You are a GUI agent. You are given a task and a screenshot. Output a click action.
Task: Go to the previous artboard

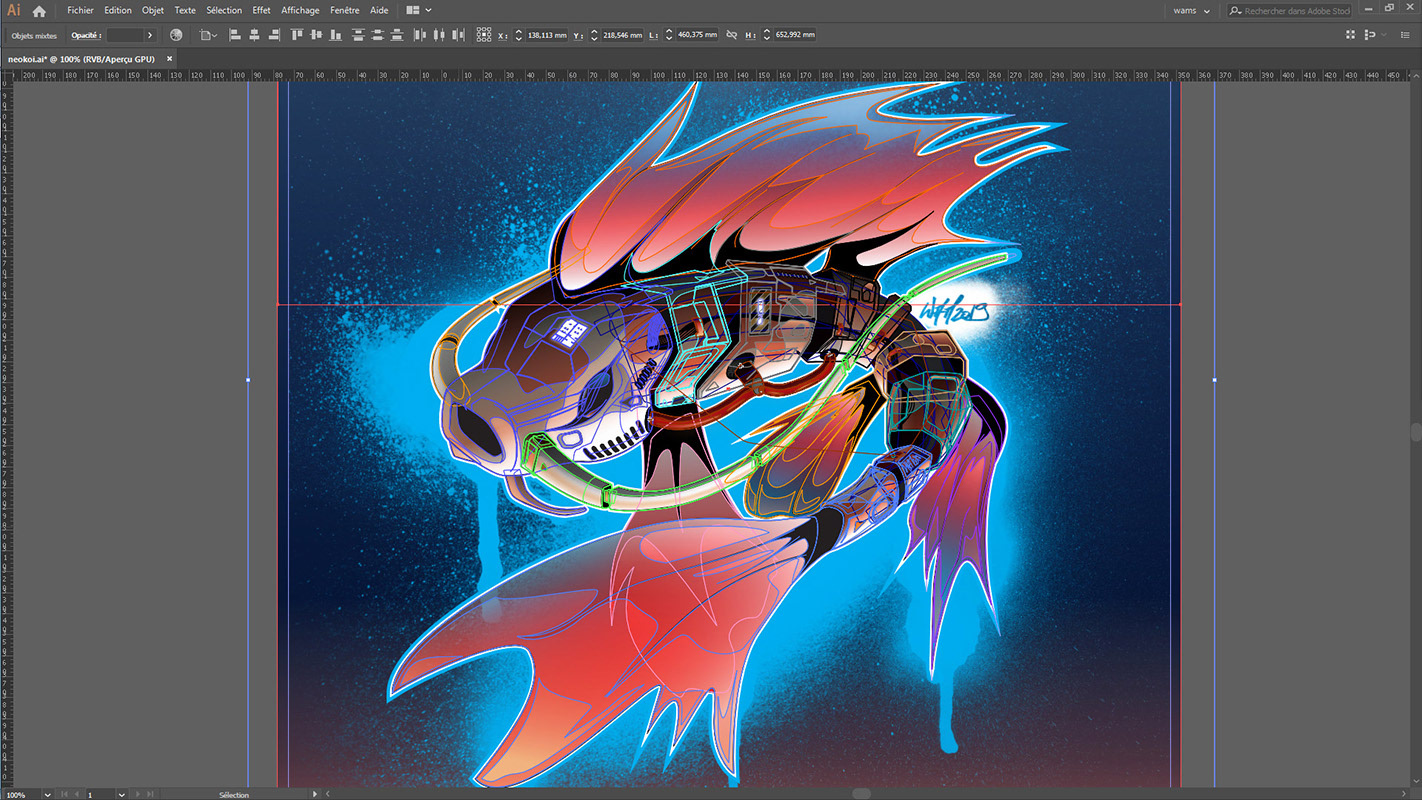[76, 795]
